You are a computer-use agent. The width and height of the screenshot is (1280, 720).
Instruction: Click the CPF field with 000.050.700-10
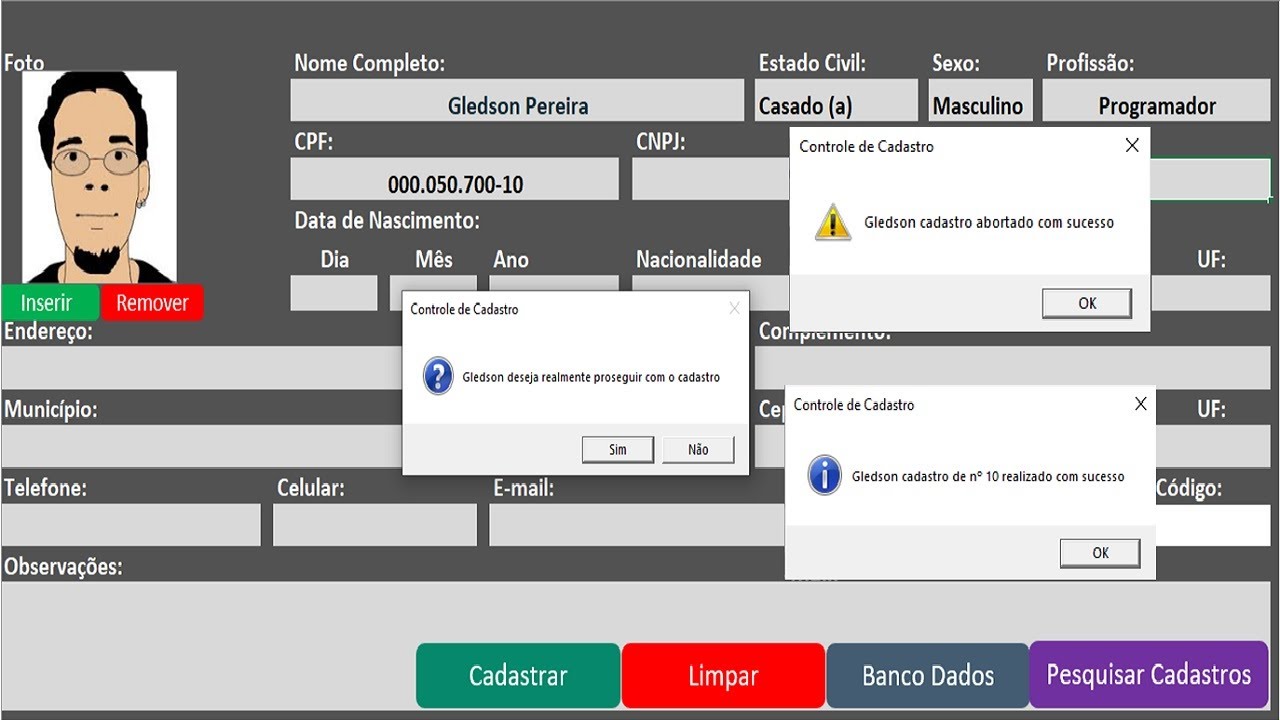(455, 179)
